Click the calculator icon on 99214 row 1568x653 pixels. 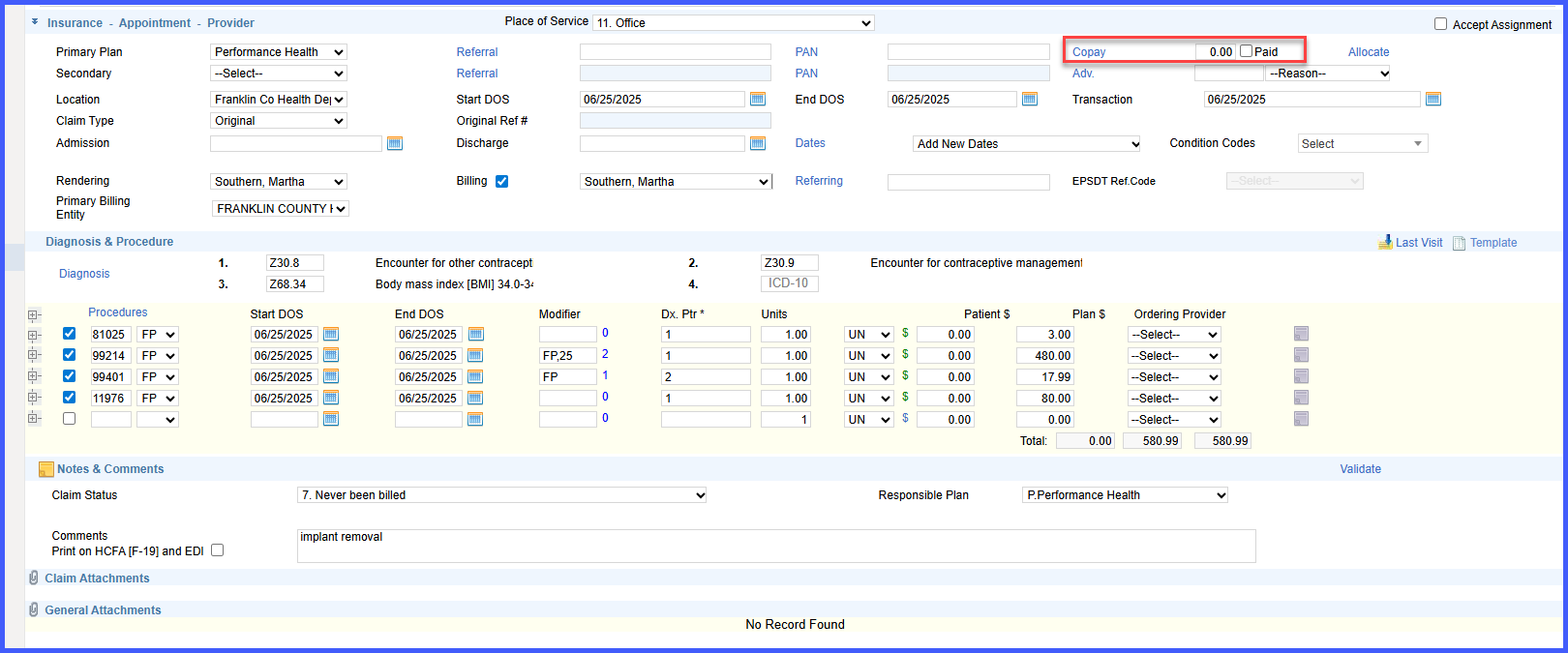[x=1301, y=355]
